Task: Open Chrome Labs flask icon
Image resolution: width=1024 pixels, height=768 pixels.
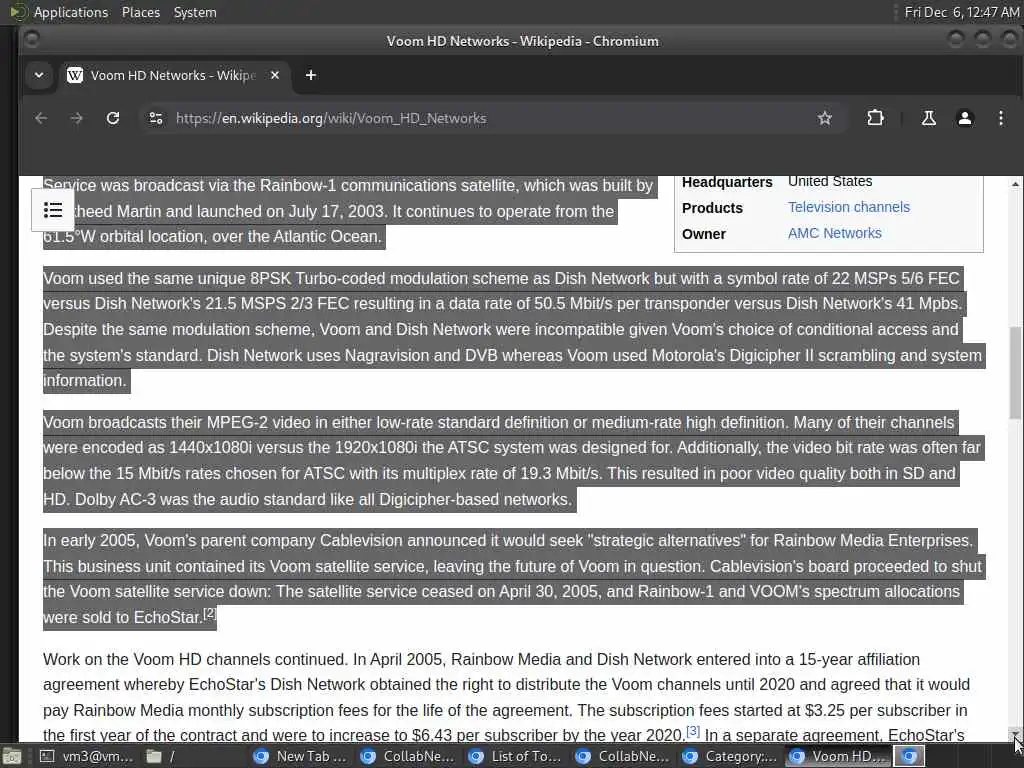Action: (x=928, y=118)
